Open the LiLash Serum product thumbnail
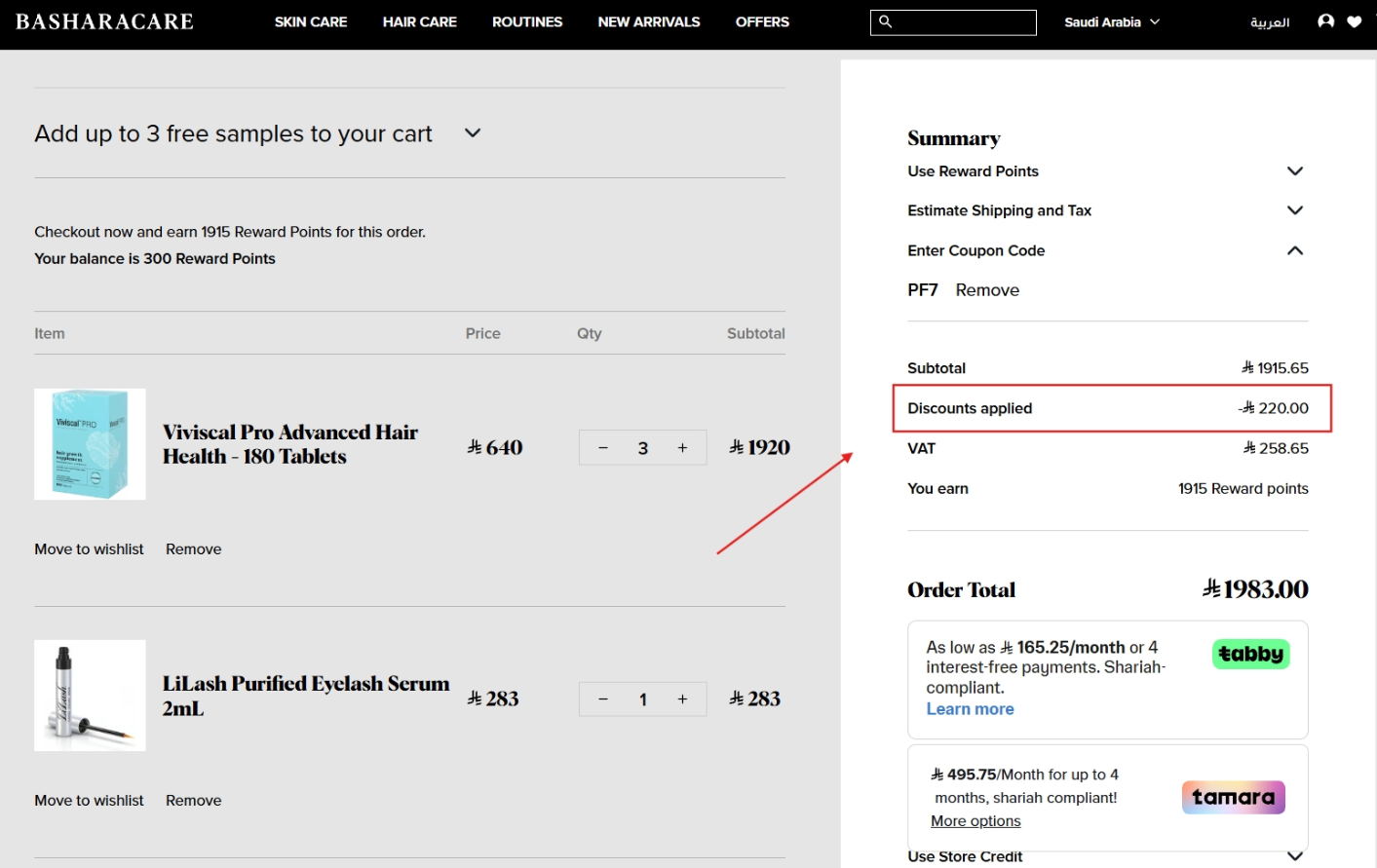 coord(90,696)
